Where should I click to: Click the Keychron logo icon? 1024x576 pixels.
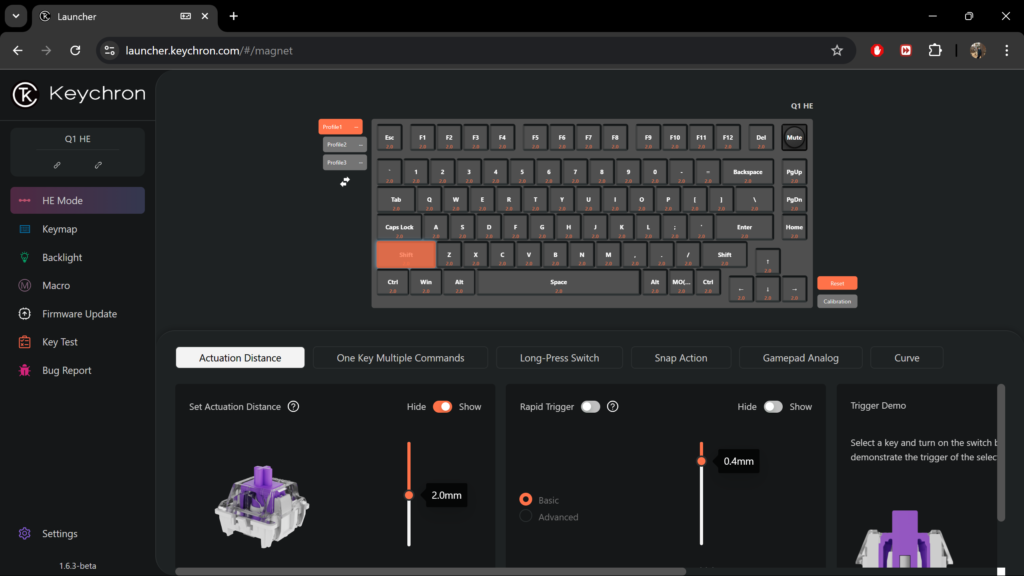pos(25,94)
